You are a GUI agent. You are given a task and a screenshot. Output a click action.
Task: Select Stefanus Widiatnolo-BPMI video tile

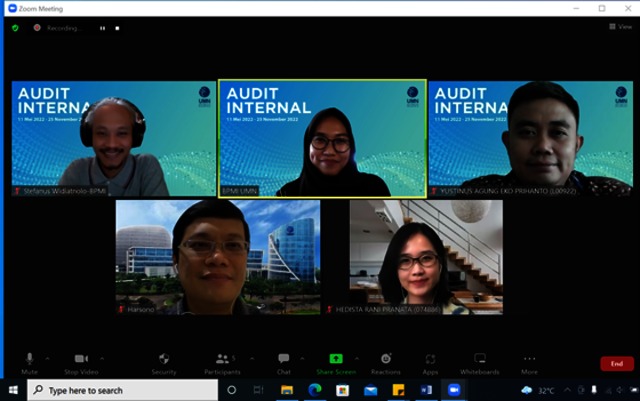tap(114, 139)
